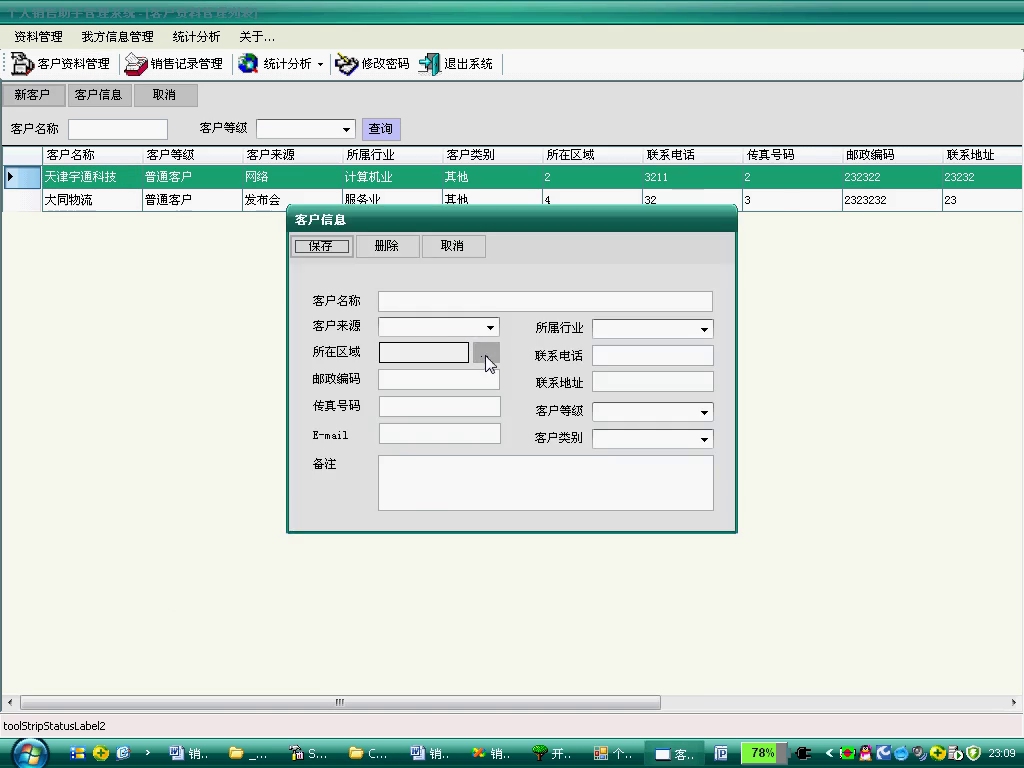Click the horizontal scrollbar thumb
The image size is (1024, 768).
click(x=340, y=703)
